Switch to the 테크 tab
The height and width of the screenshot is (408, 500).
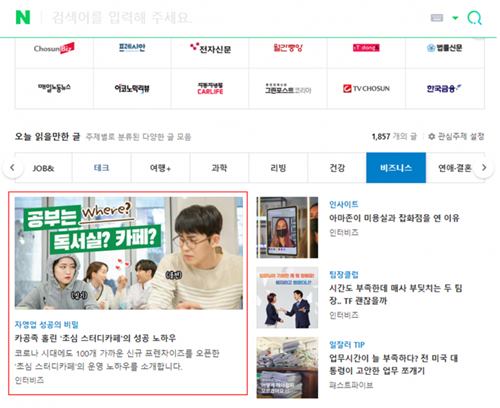point(102,168)
